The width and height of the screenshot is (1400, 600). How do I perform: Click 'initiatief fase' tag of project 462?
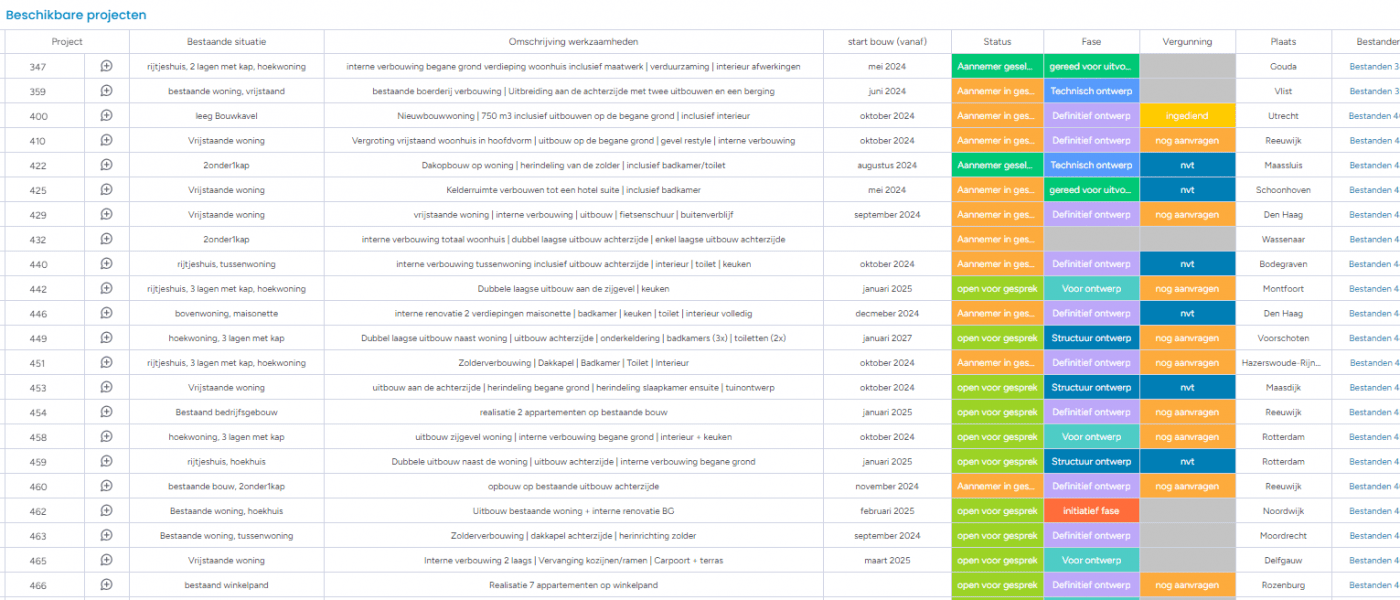coord(1091,511)
